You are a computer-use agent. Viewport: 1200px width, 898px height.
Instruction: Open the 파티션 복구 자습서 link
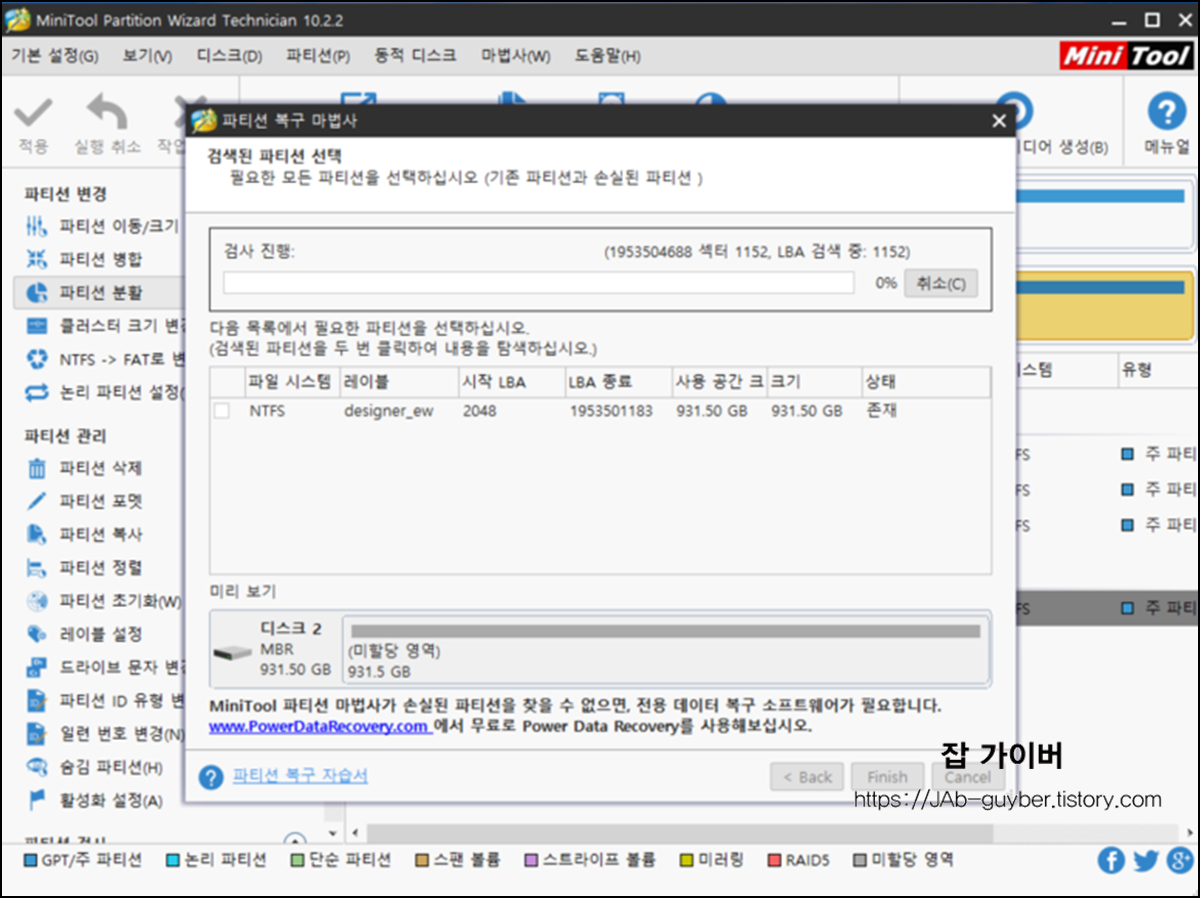[300, 775]
